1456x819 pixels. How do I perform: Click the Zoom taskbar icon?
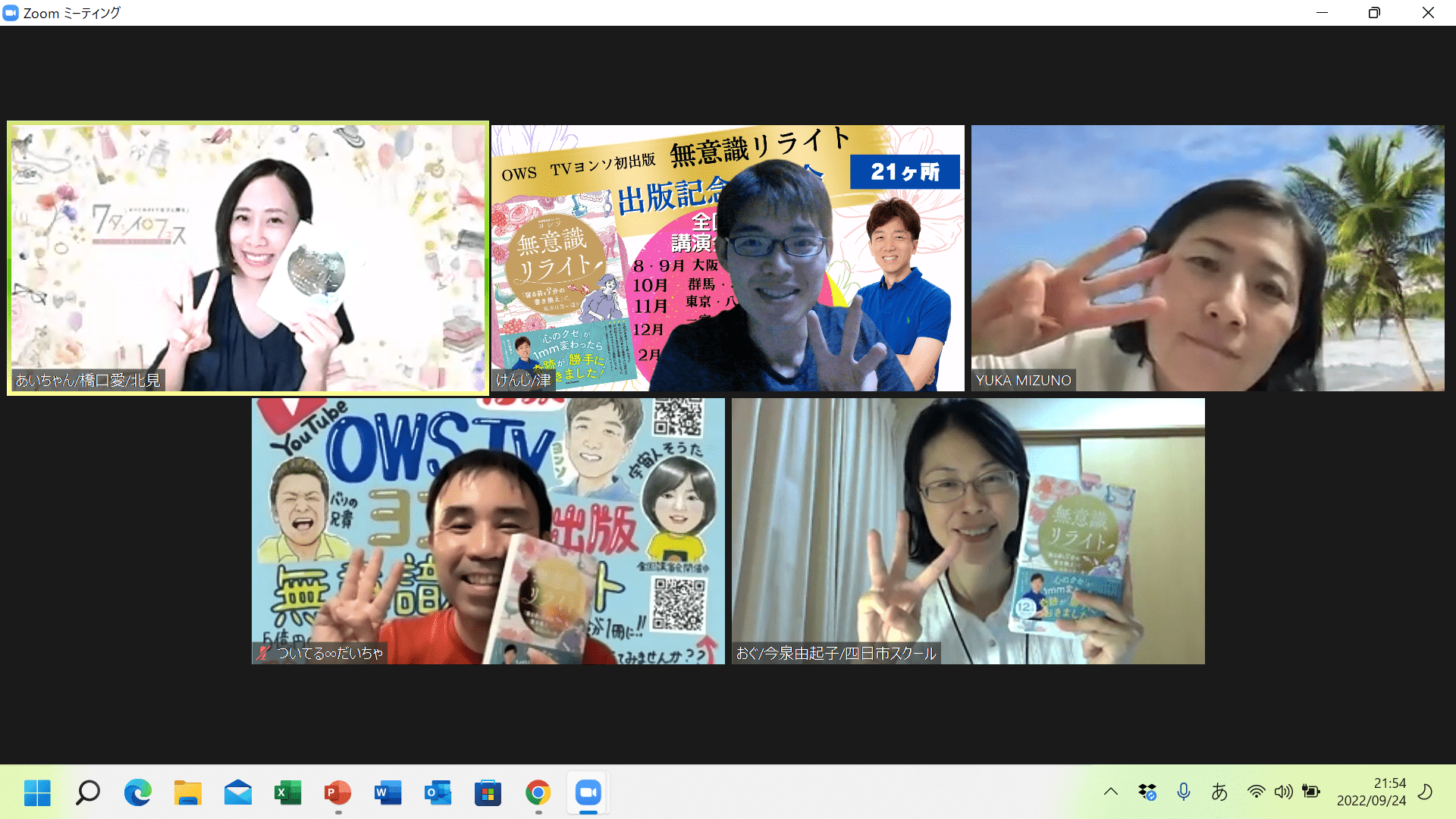coord(588,793)
